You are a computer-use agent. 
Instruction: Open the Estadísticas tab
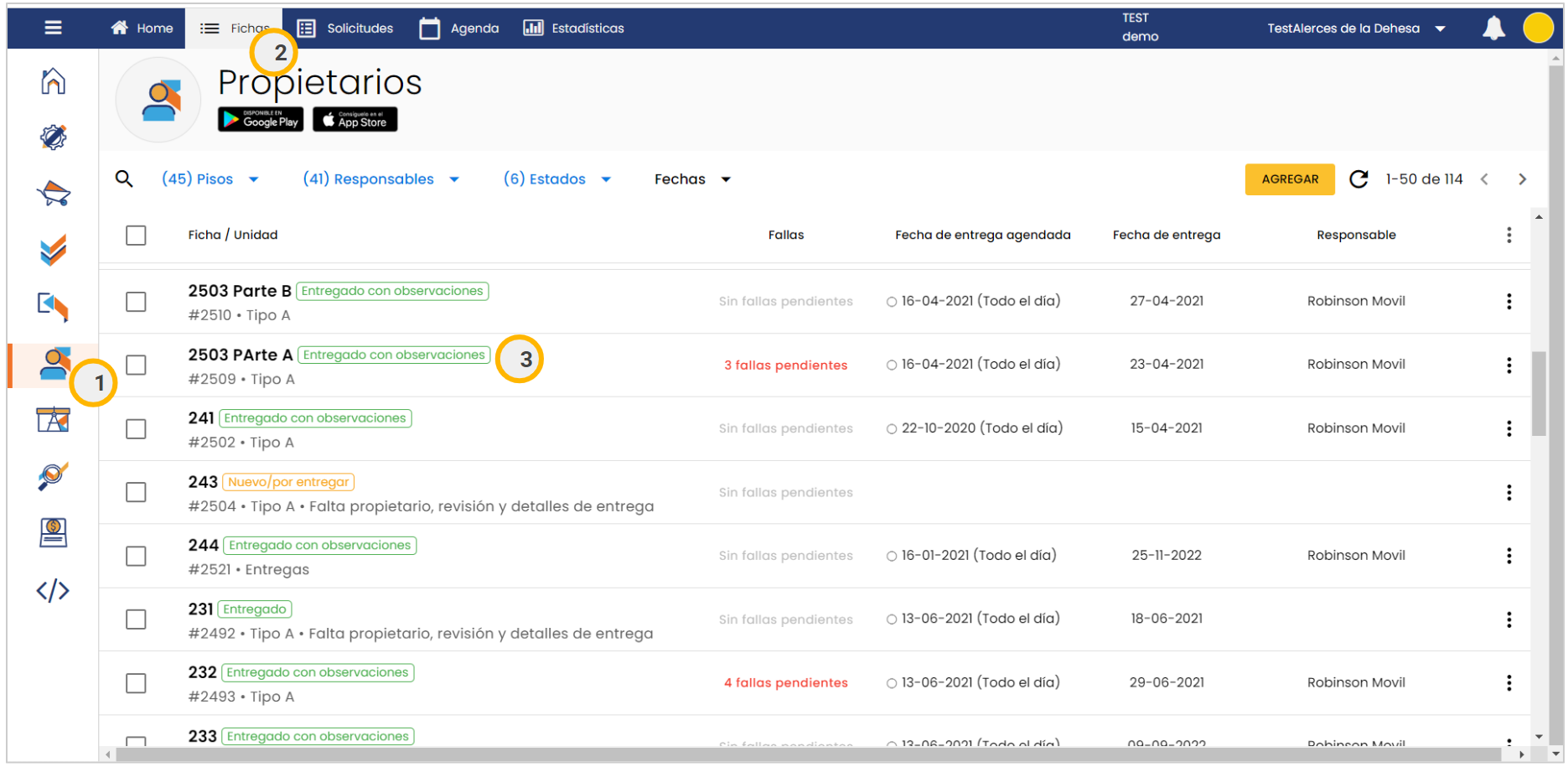[574, 29]
